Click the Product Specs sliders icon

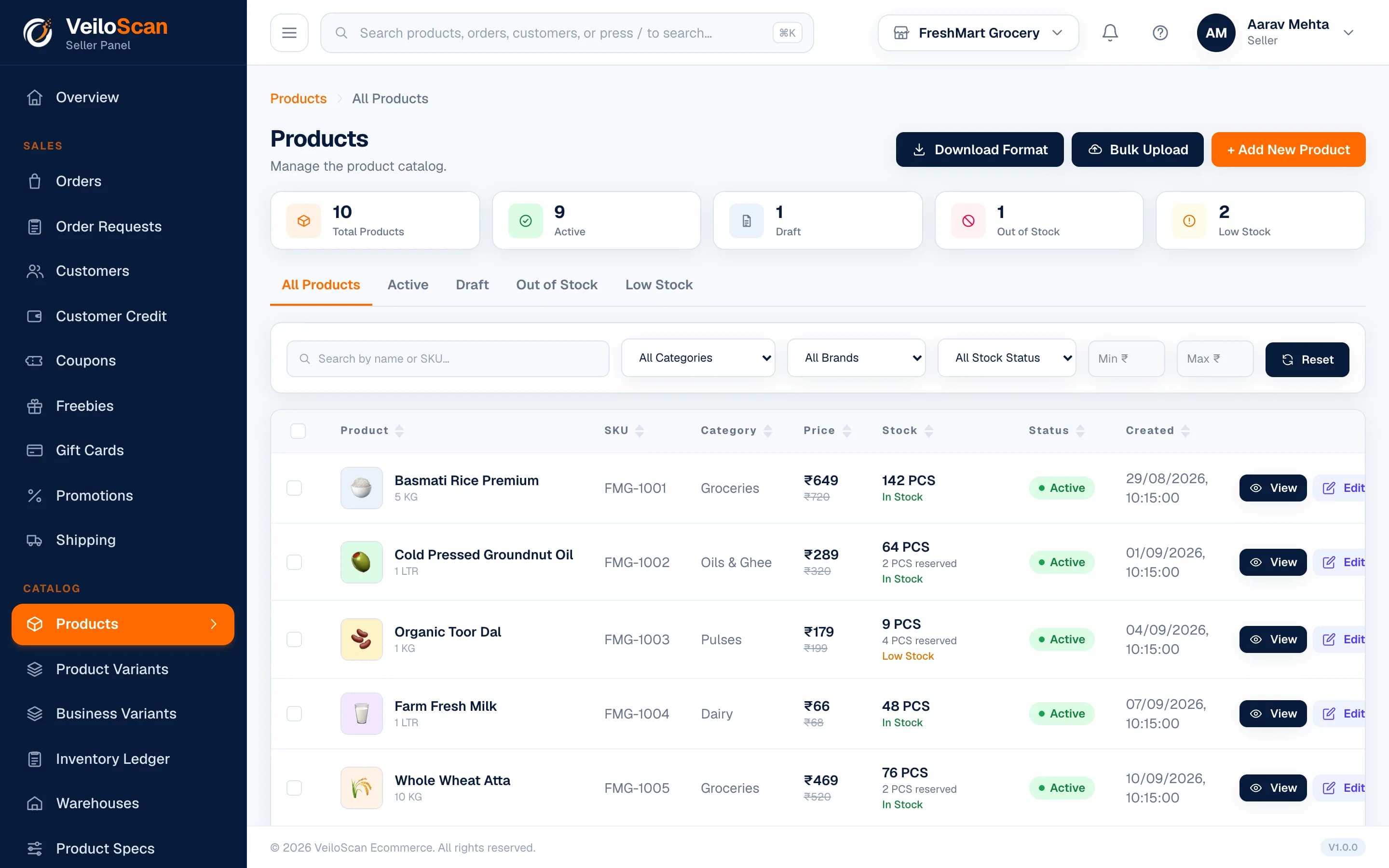pyautogui.click(x=34, y=849)
